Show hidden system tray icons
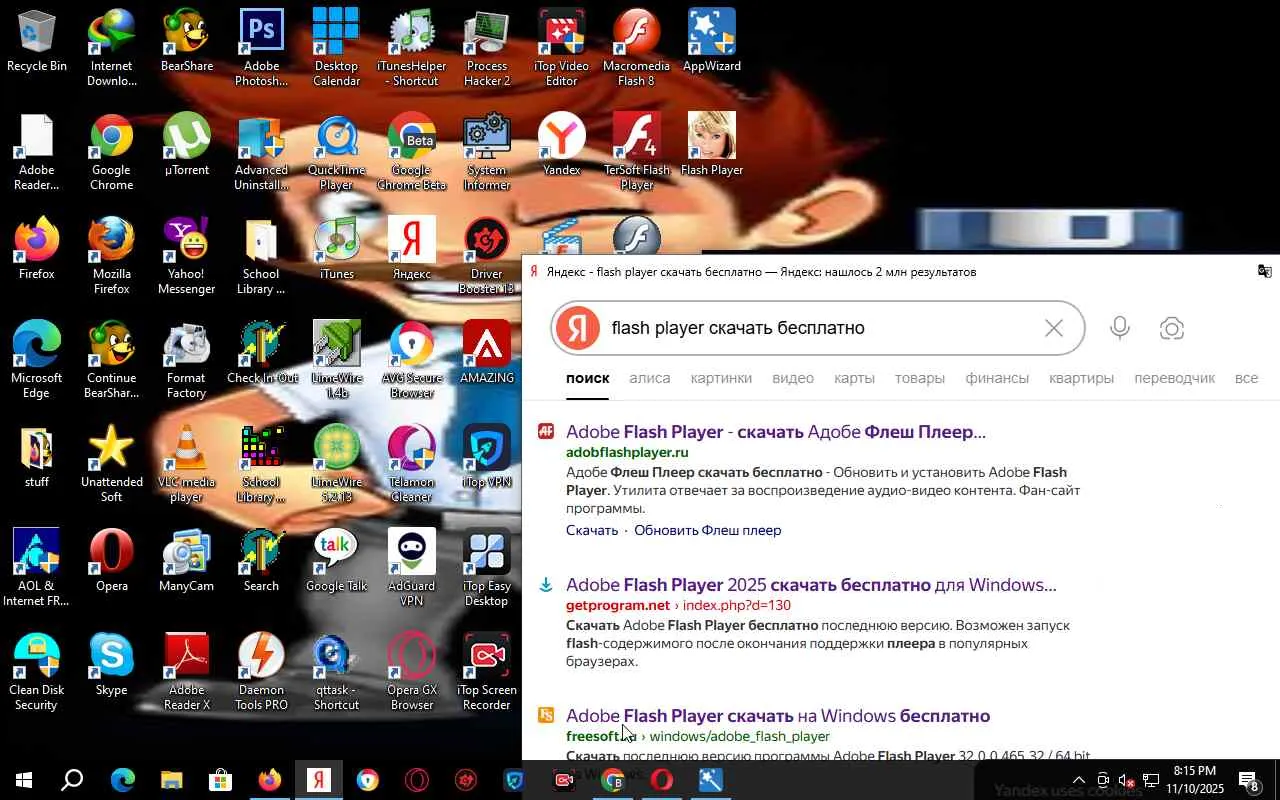The width and height of the screenshot is (1280, 800). (1078, 780)
